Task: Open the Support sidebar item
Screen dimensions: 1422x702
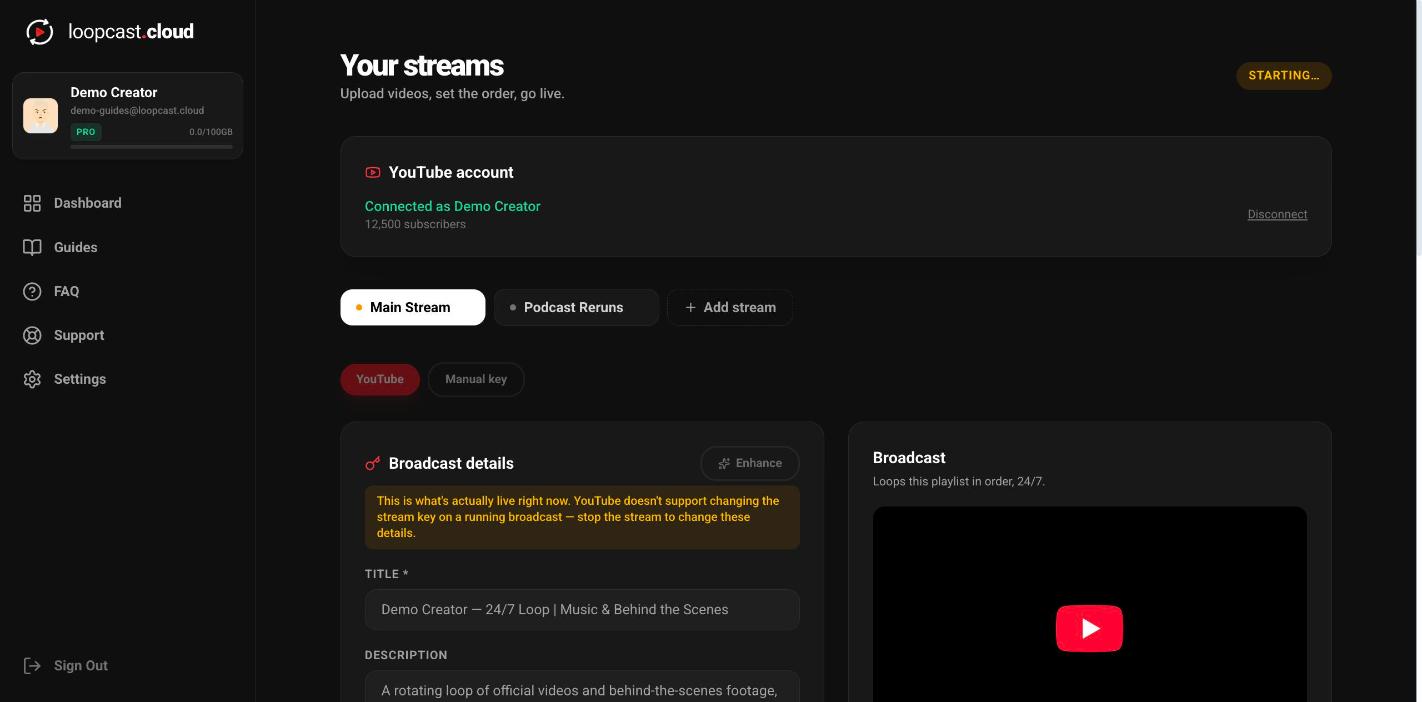Action: pos(128,335)
